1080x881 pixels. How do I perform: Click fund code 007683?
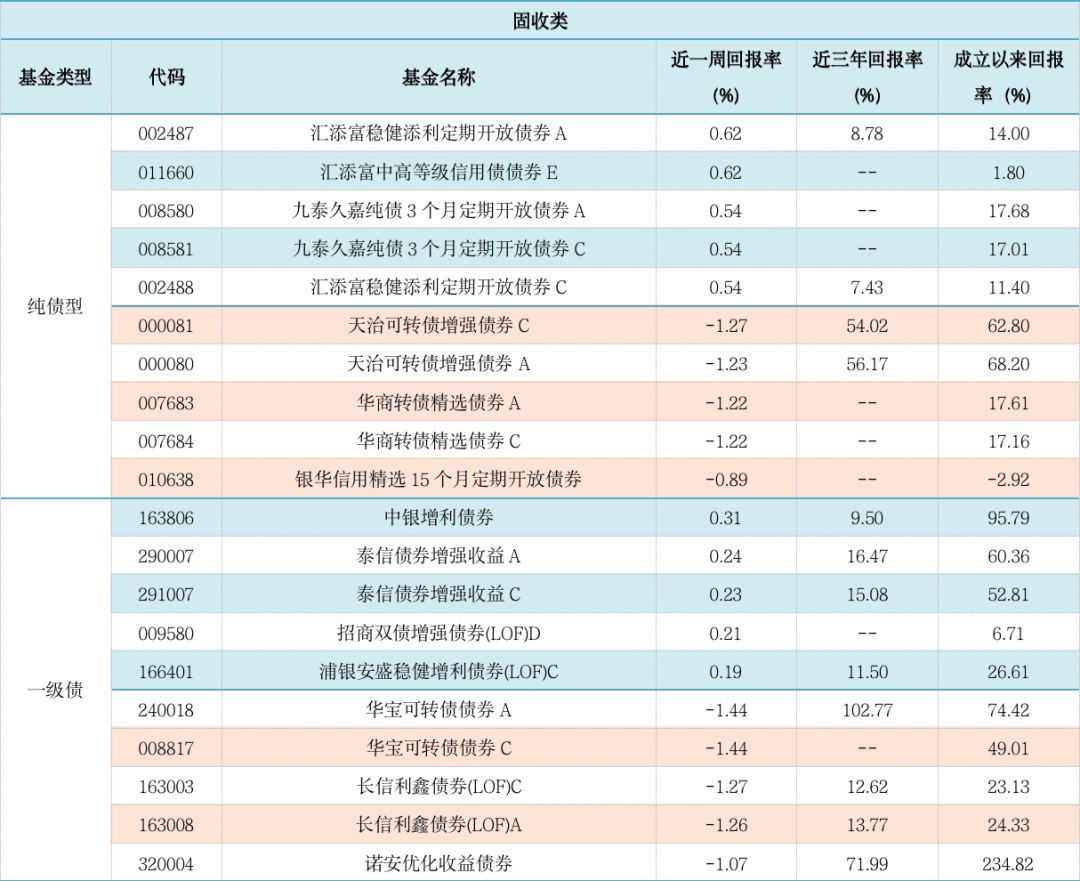(x=166, y=403)
